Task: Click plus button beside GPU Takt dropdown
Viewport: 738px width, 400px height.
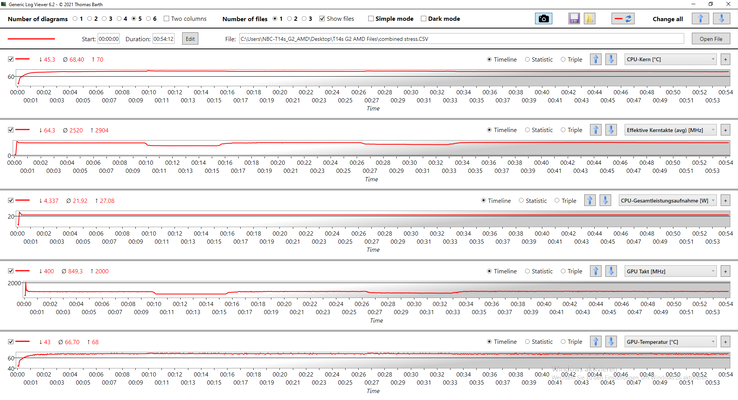Action: (725, 271)
